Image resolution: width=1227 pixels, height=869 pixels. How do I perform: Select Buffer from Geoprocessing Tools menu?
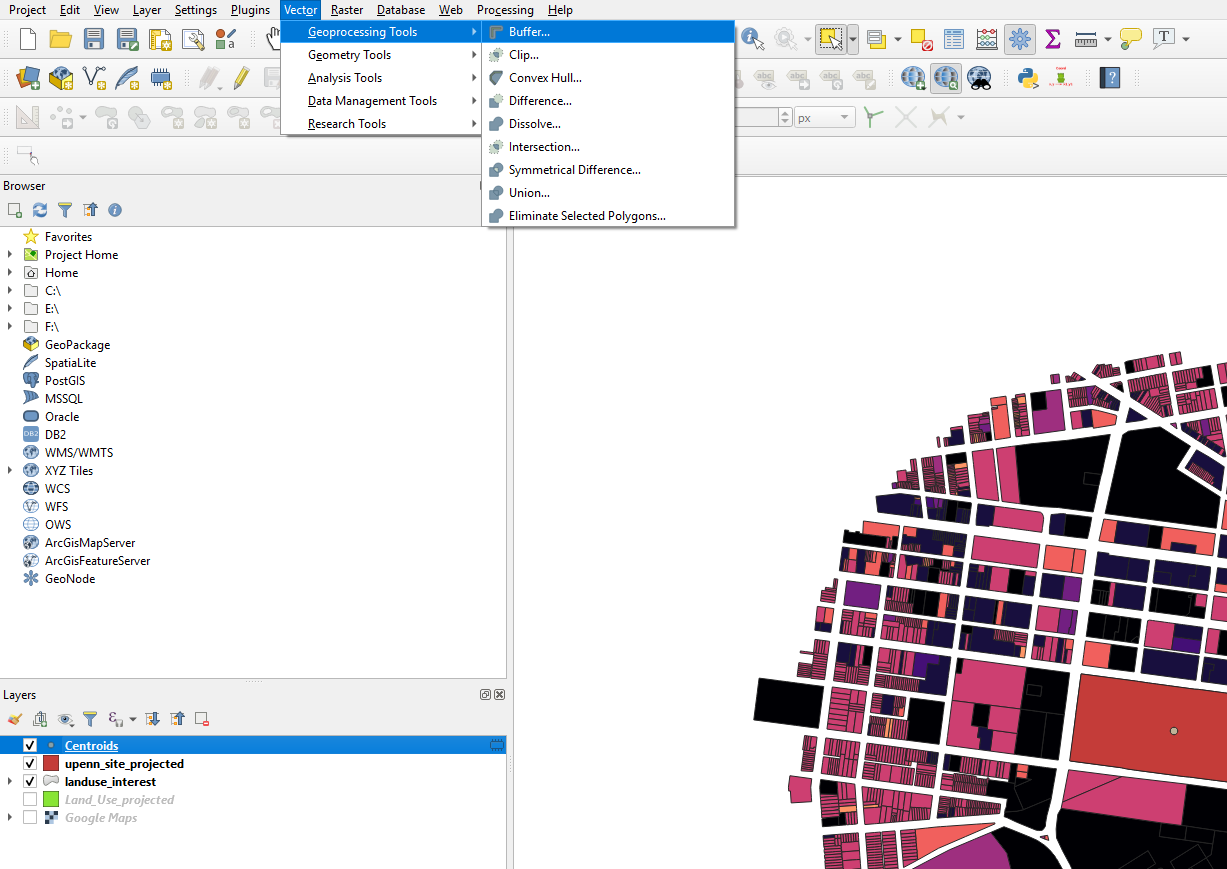point(529,32)
